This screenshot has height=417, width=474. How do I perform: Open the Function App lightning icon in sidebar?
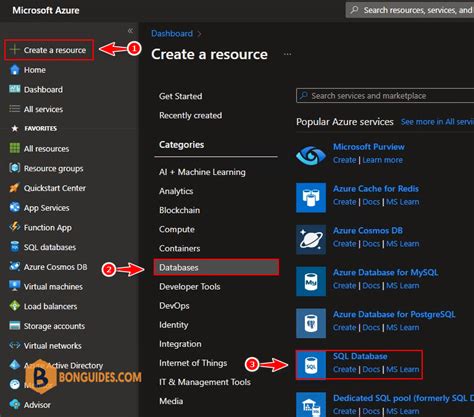(15, 227)
